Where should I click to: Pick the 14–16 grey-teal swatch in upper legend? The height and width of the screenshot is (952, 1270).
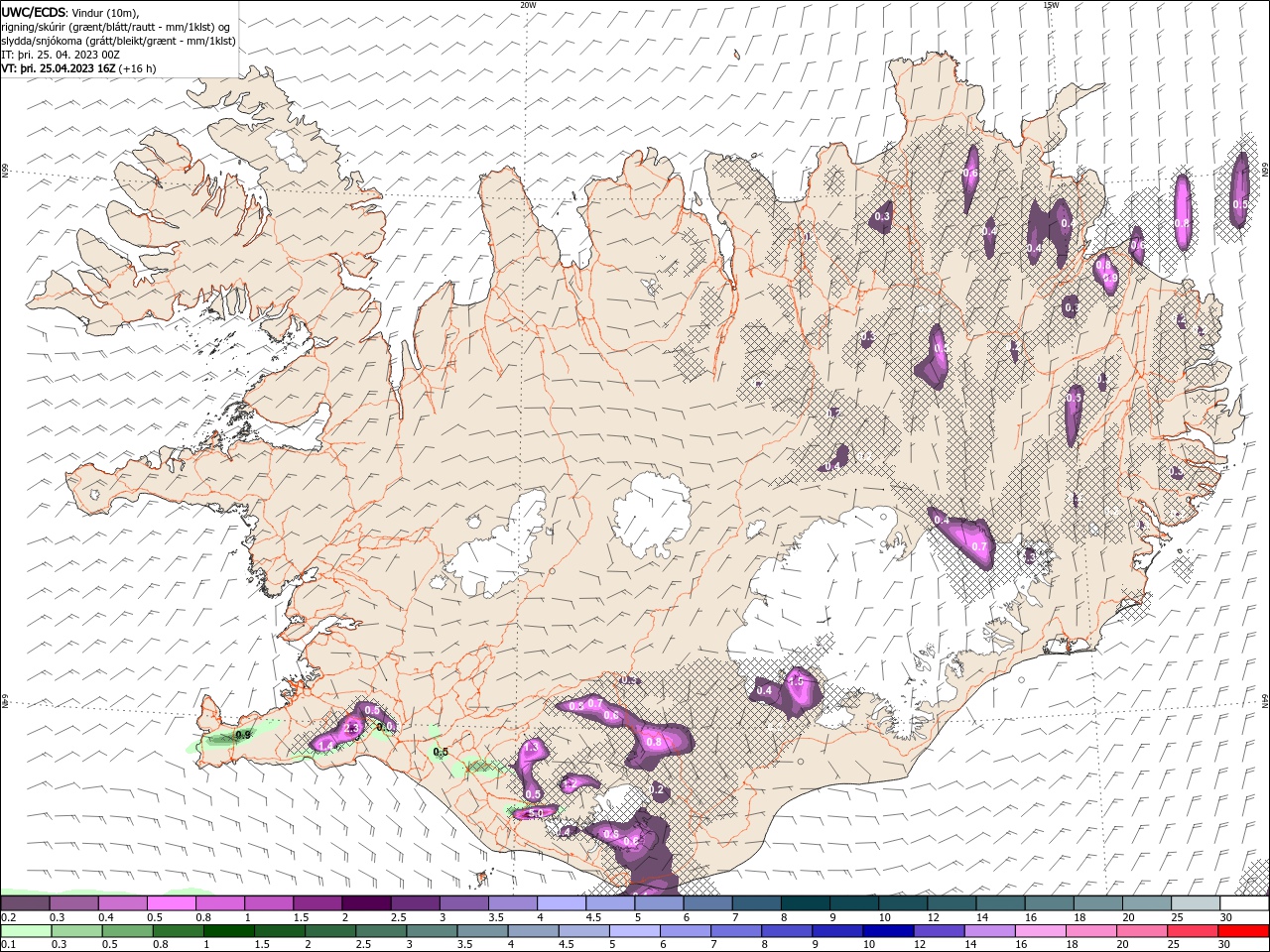pyautogui.click(x=1001, y=903)
